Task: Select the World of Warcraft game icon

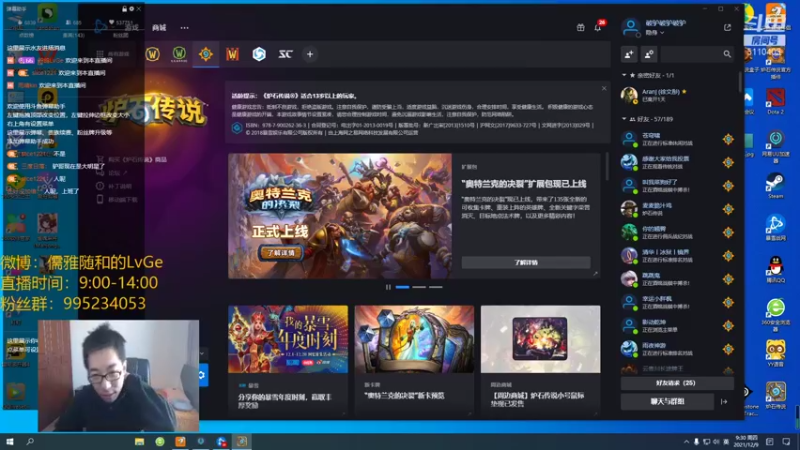Action: tap(153, 54)
